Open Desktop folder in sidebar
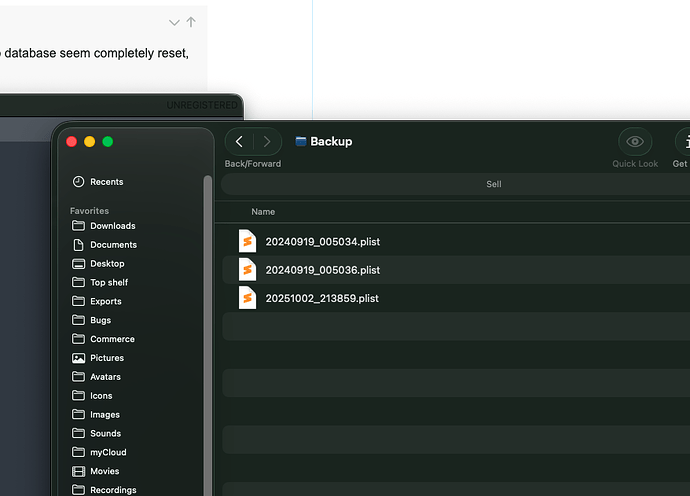Viewport: 690px width, 496px height. (x=98, y=264)
